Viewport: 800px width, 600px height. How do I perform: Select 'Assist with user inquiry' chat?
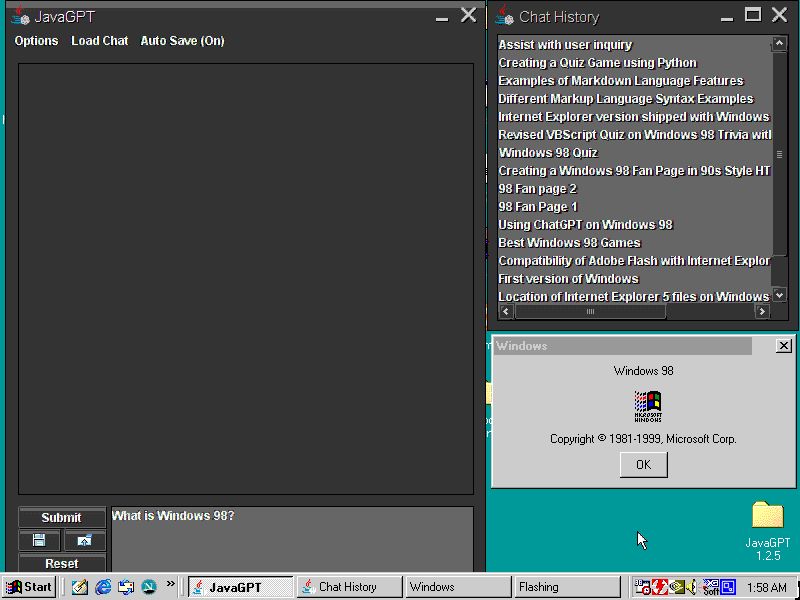(x=635, y=45)
